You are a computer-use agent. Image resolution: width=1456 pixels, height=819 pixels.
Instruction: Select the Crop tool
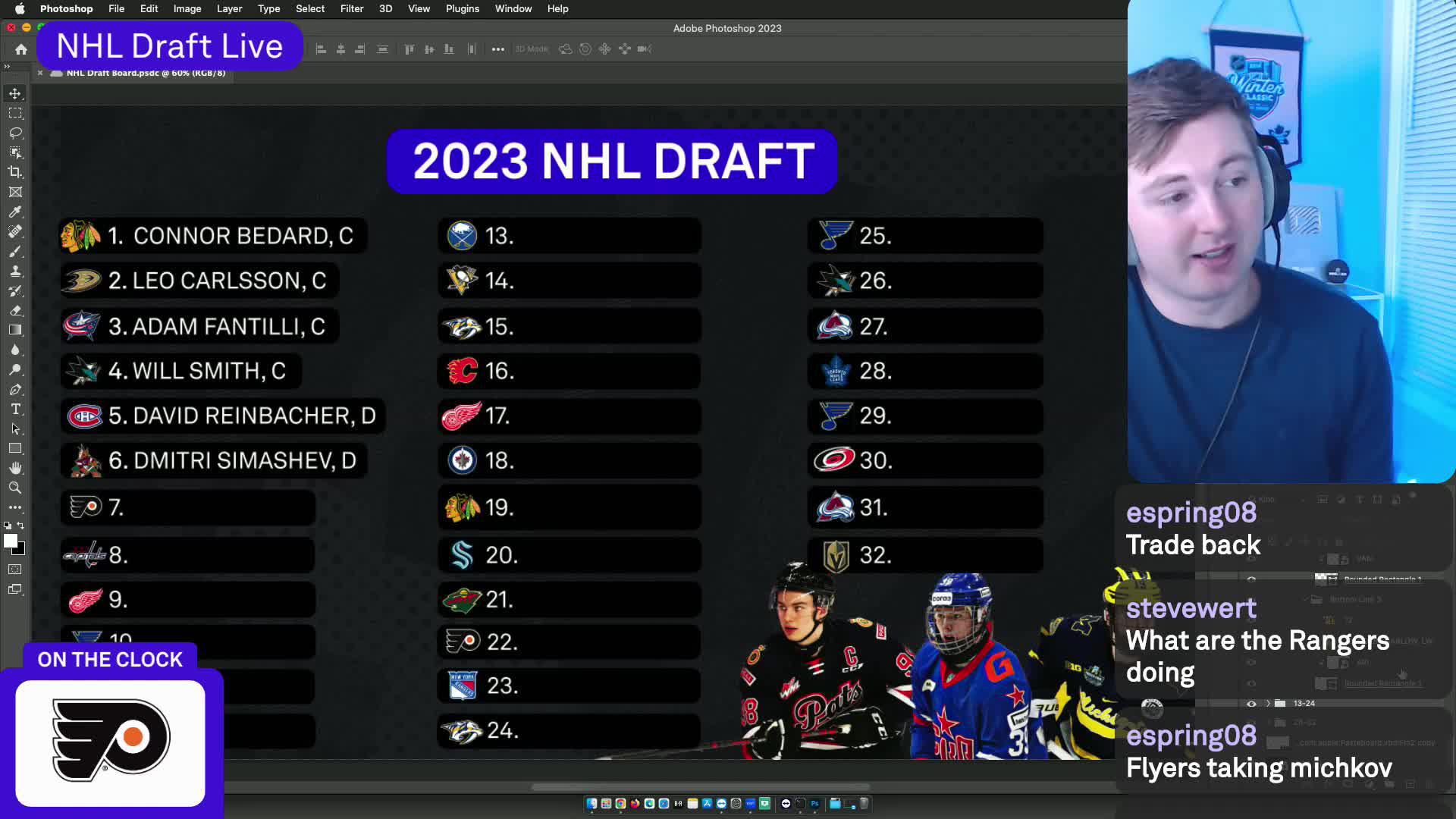15,172
